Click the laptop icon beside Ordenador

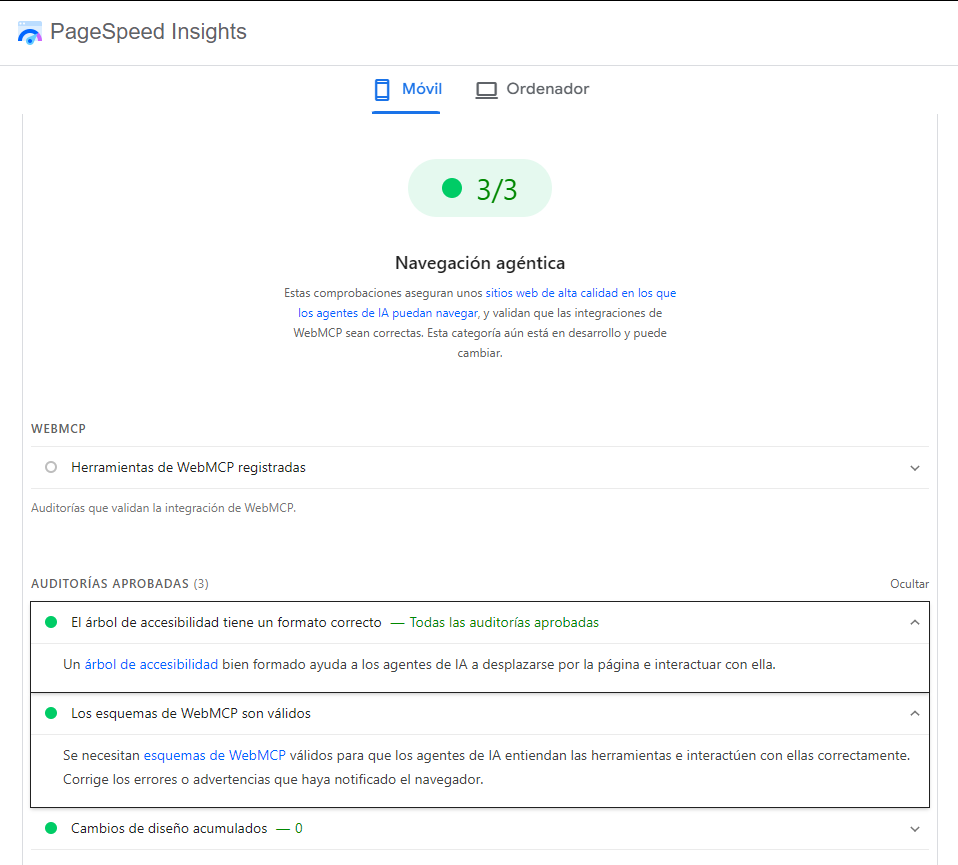(x=486, y=90)
